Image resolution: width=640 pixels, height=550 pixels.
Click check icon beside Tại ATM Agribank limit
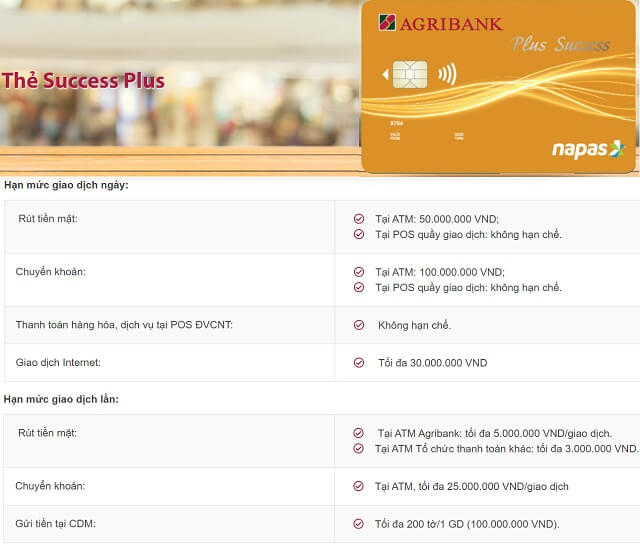coord(358,432)
